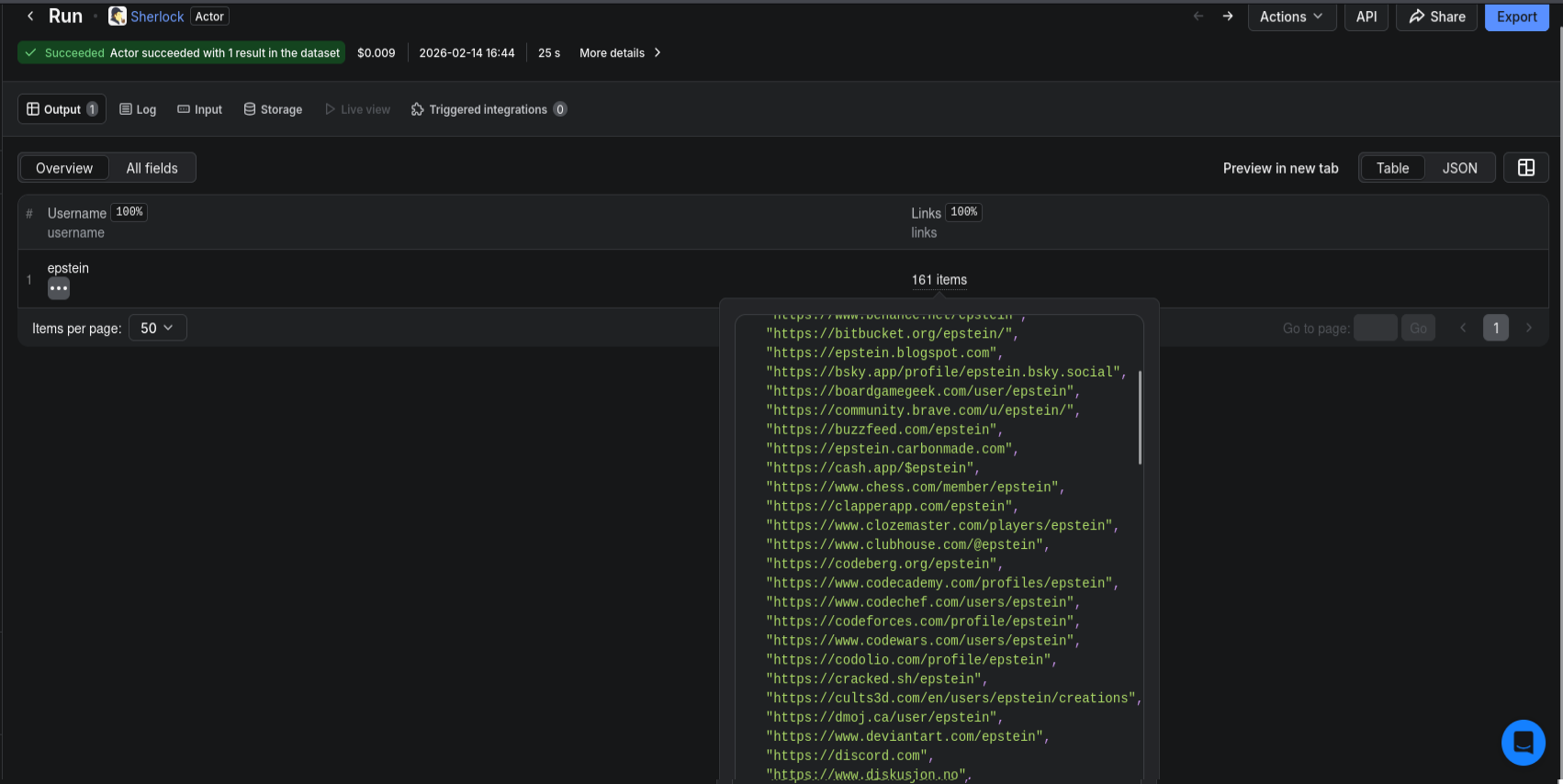Click the chess.com member link text

click(912, 488)
